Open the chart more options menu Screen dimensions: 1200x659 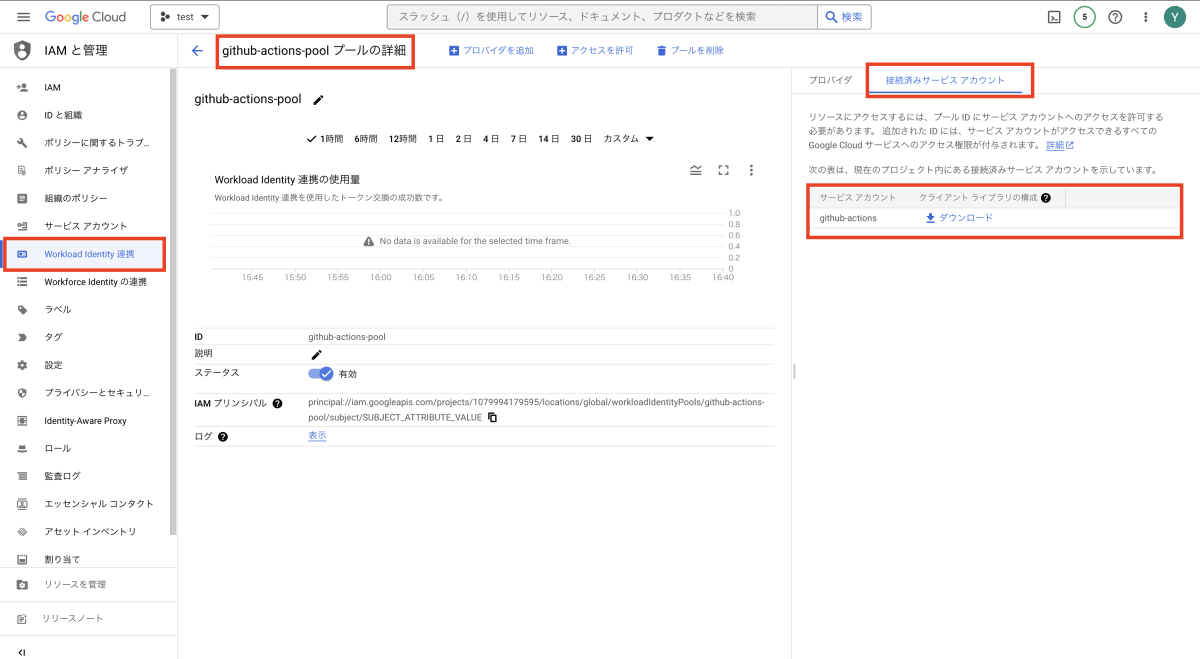coord(751,170)
